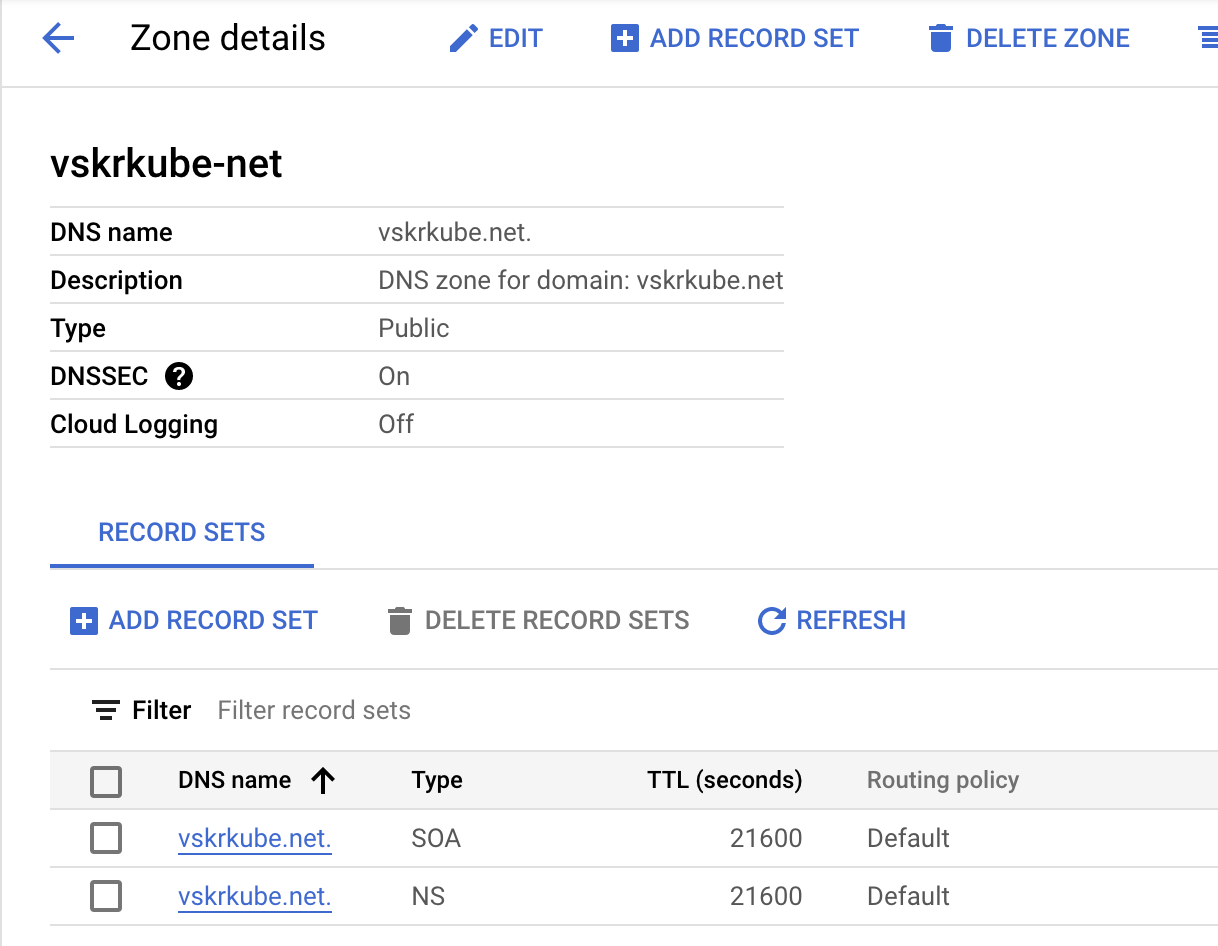Toggle the select-all checkbox in table header

(106, 781)
